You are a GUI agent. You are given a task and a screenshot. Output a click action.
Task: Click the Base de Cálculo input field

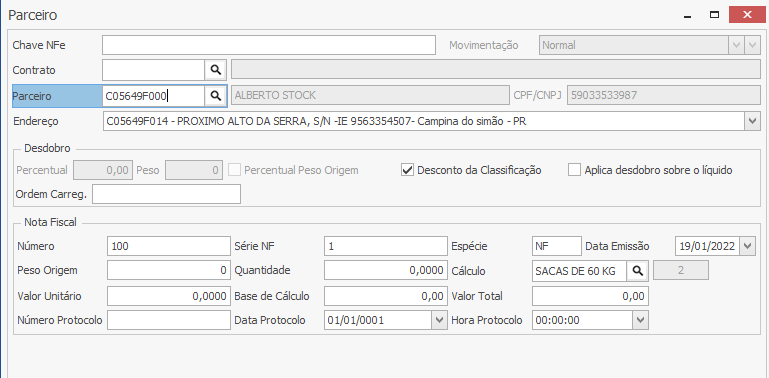385,296
